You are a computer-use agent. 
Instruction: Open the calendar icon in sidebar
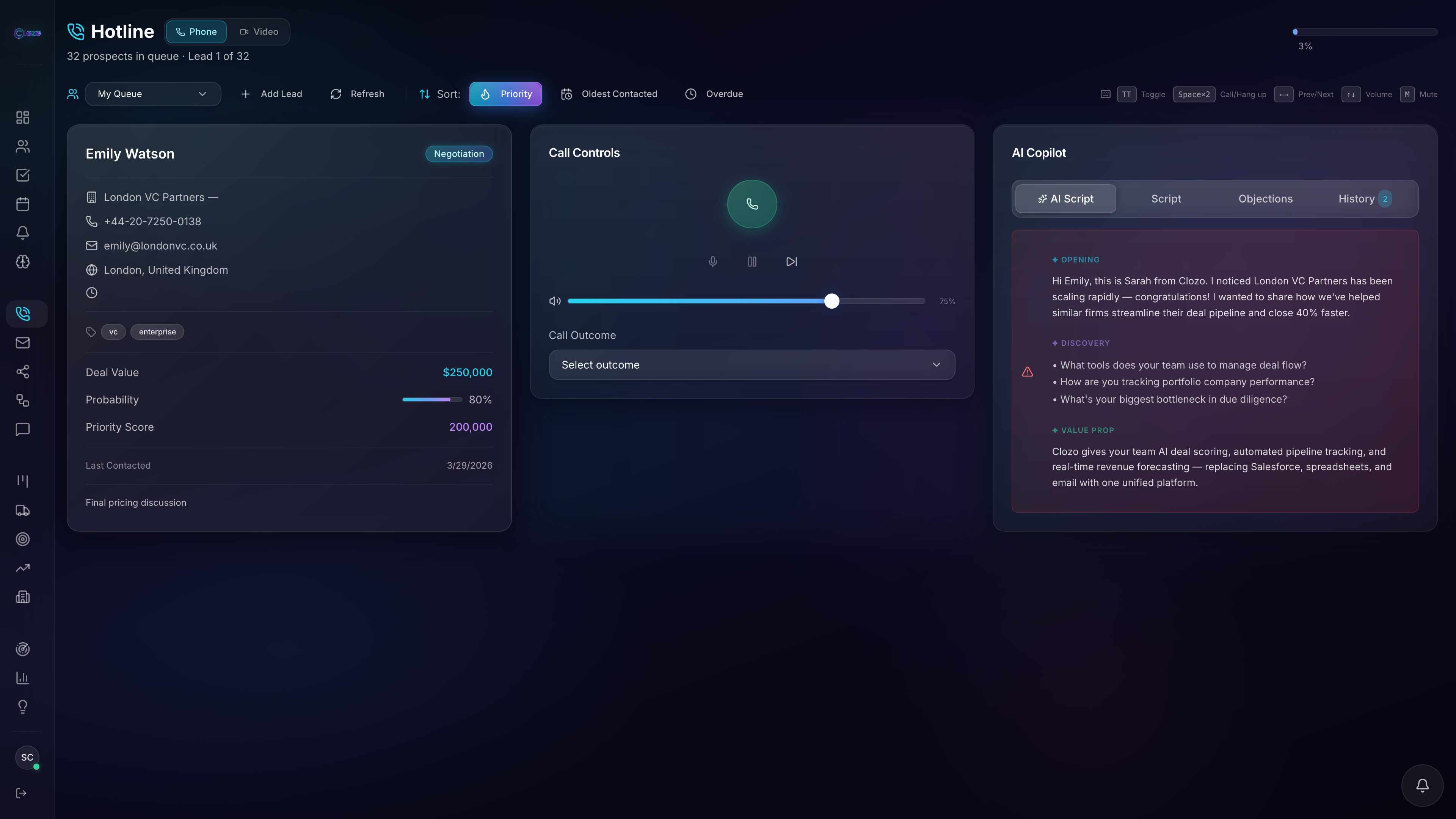(23, 204)
